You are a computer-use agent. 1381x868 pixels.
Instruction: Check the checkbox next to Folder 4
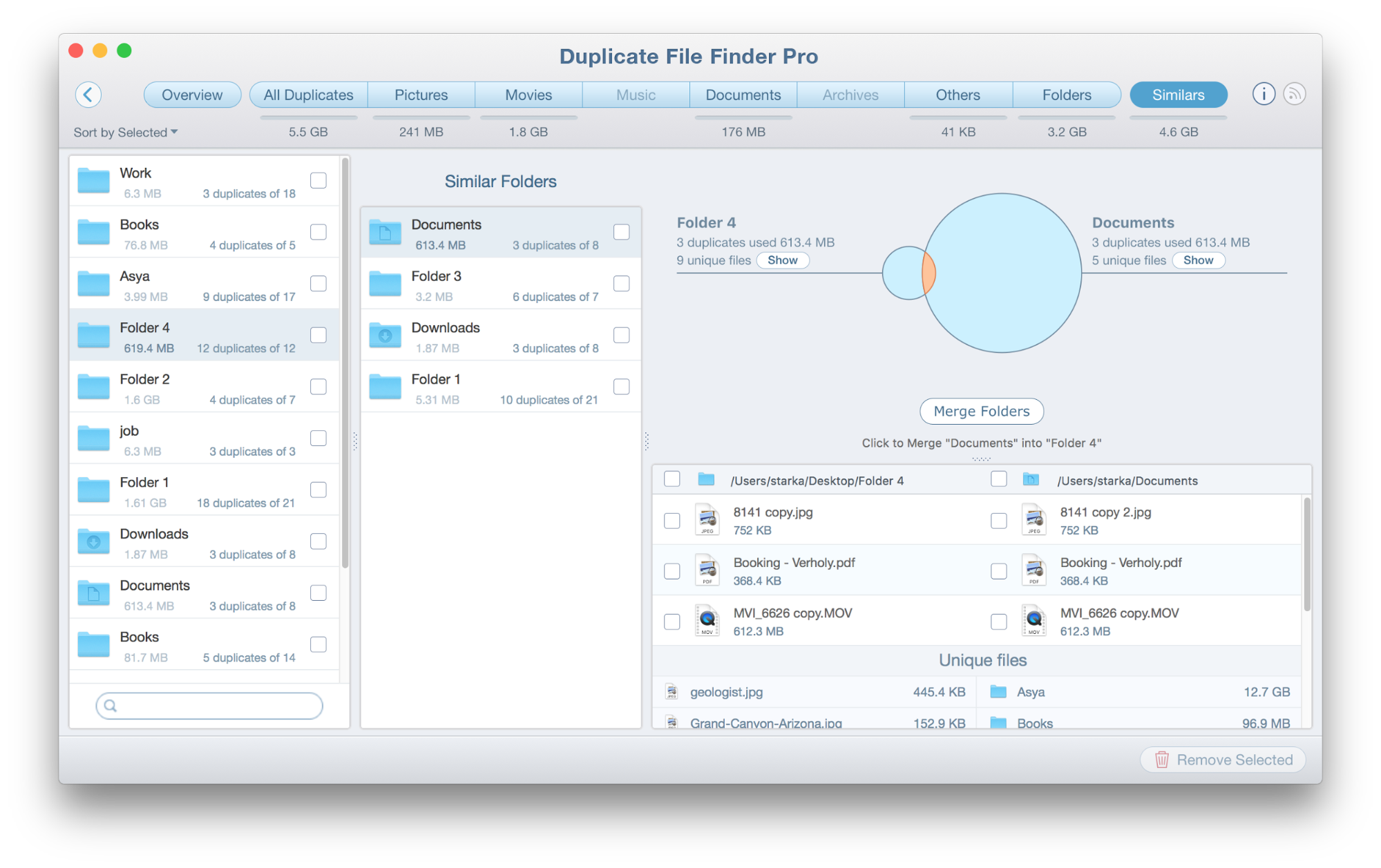(318, 335)
